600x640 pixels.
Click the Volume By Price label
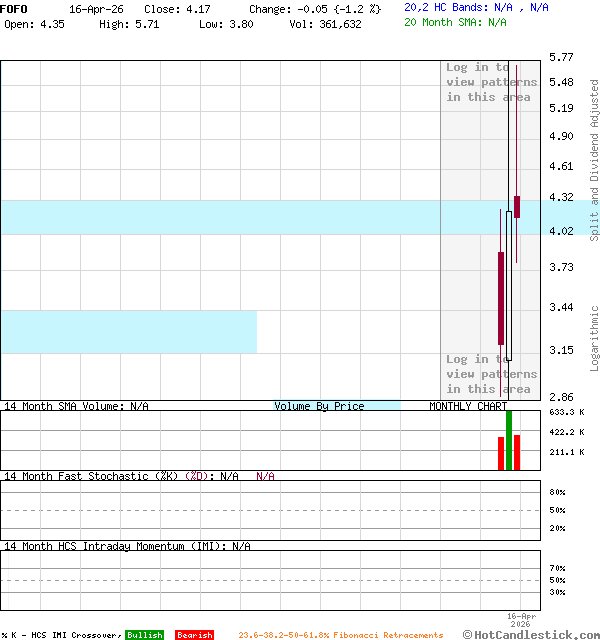(319, 406)
